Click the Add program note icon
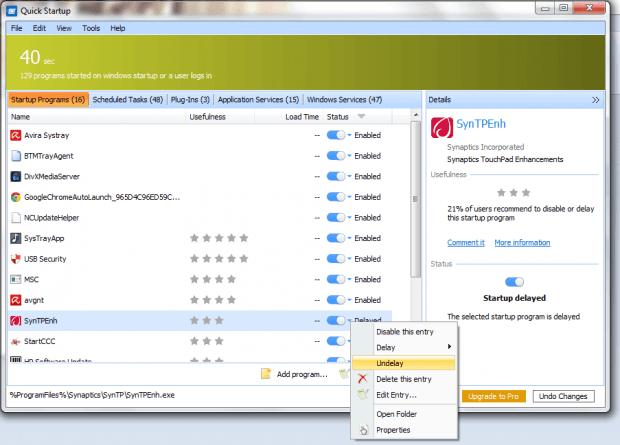The height and width of the screenshot is (445, 620). pyautogui.click(x=266, y=374)
